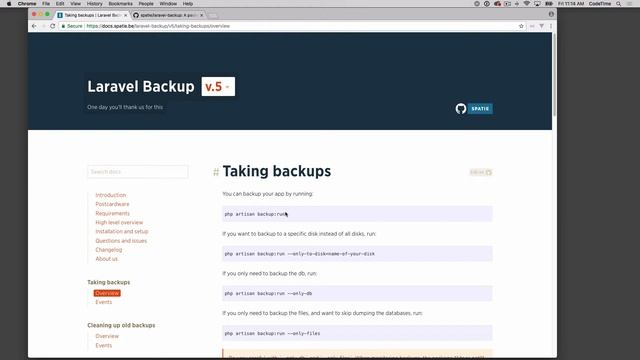
Task: Click the SPATIE badge button
Action: coord(480,109)
